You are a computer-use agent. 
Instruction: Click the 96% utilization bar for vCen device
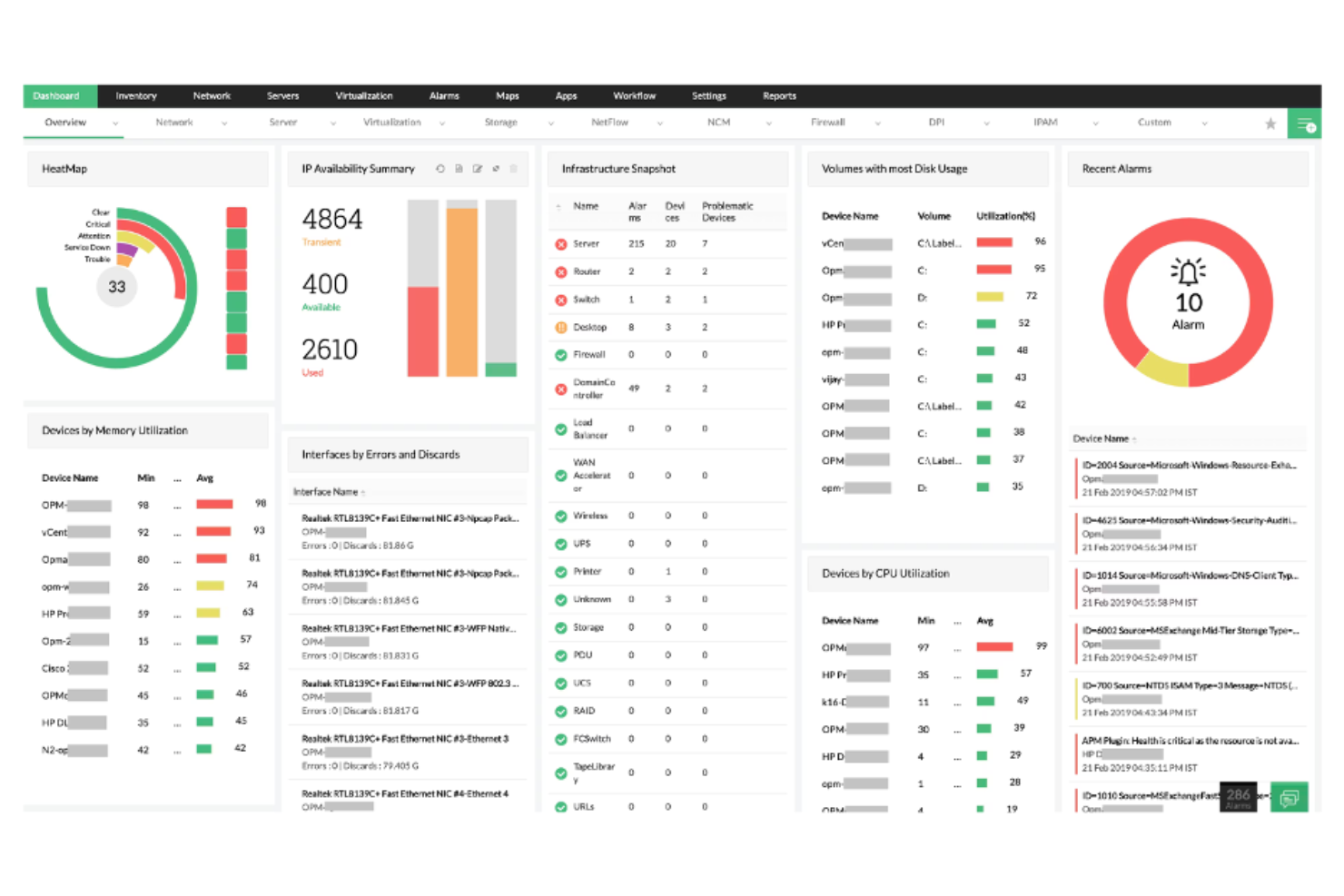tap(993, 241)
